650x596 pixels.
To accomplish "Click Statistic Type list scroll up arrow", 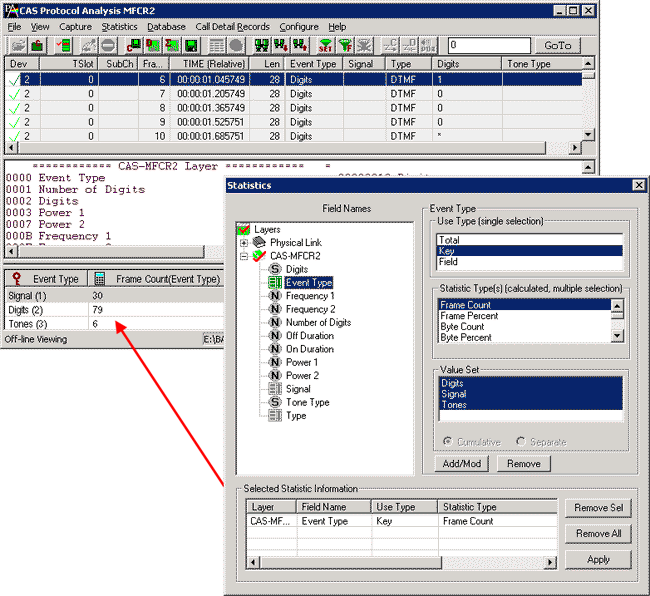I will click(x=617, y=306).
